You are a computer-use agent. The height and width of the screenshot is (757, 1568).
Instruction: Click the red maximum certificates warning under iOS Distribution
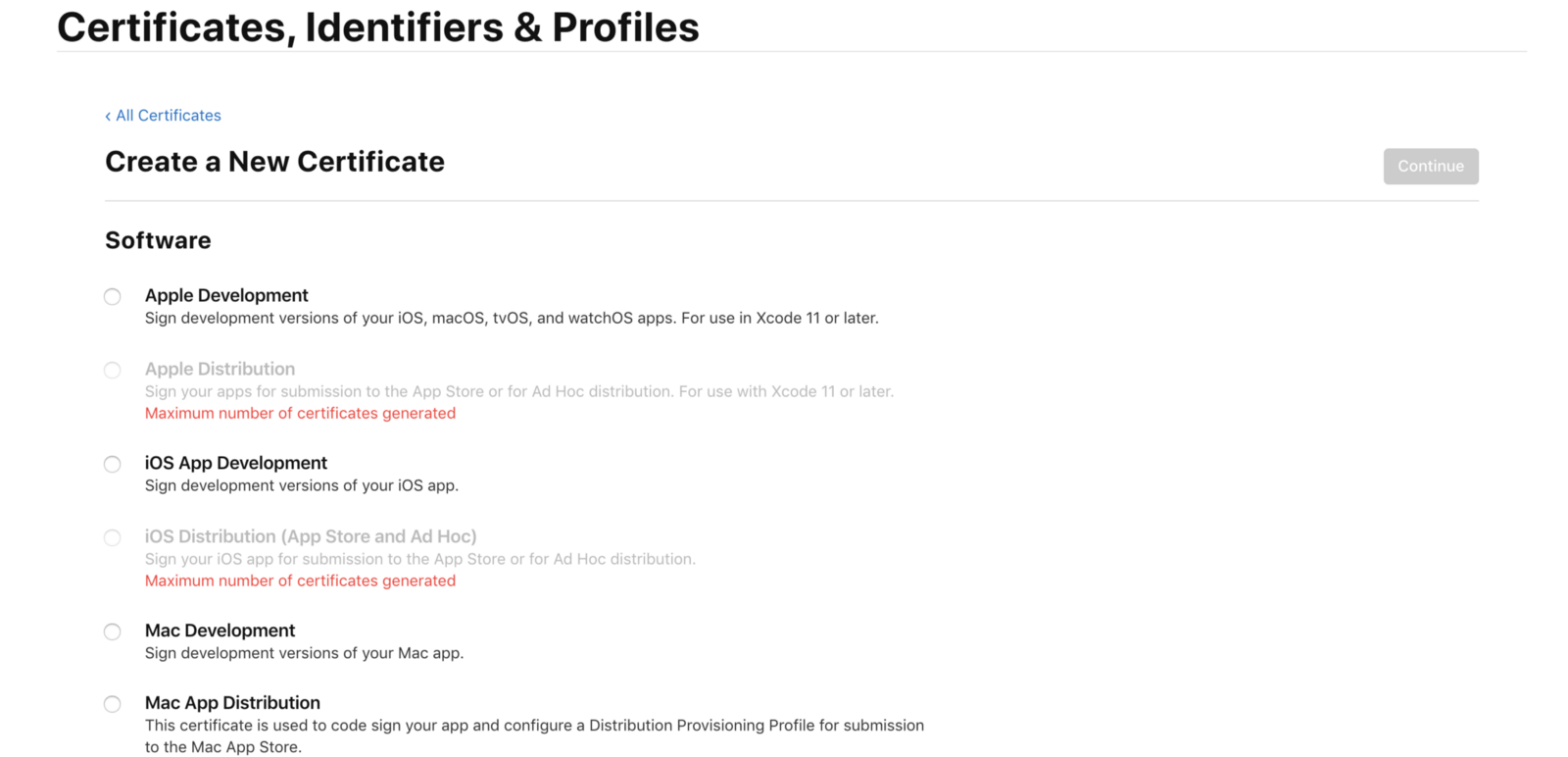point(300,580)
